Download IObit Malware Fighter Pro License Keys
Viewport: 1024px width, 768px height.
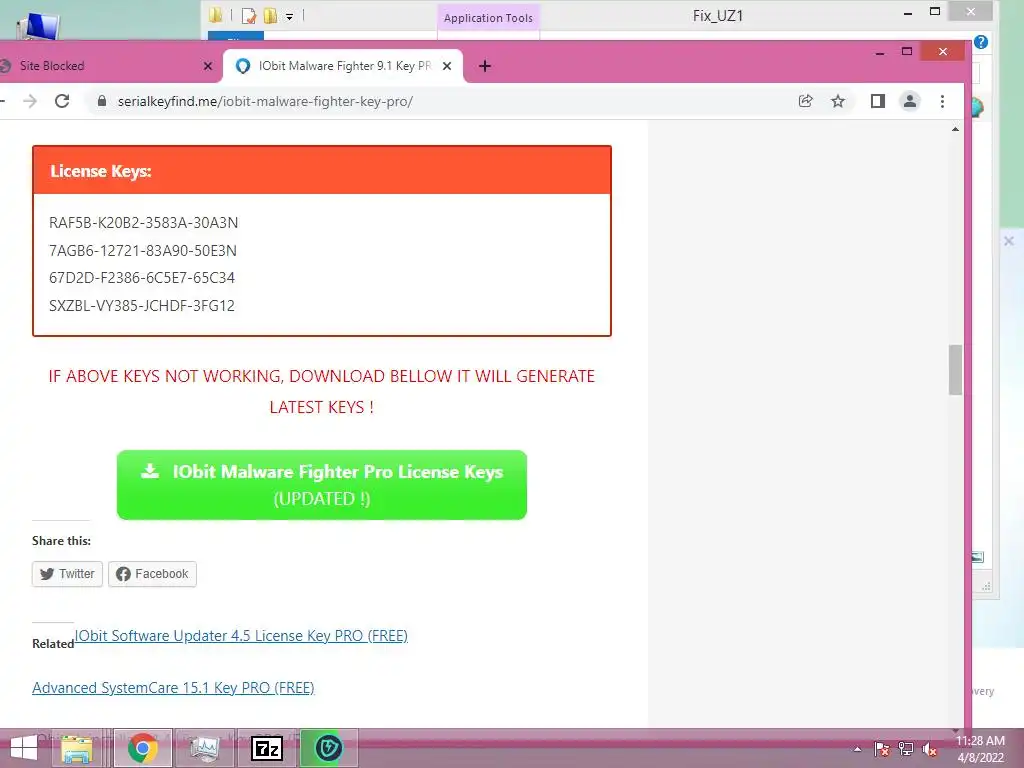[322, 485]
